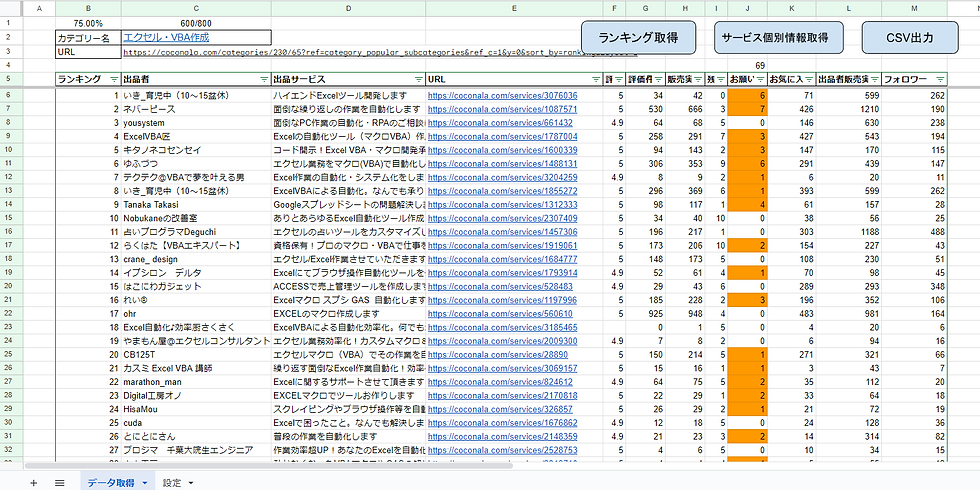
Task: Select seller cell CB125T
Action: [x=196, y=354]
